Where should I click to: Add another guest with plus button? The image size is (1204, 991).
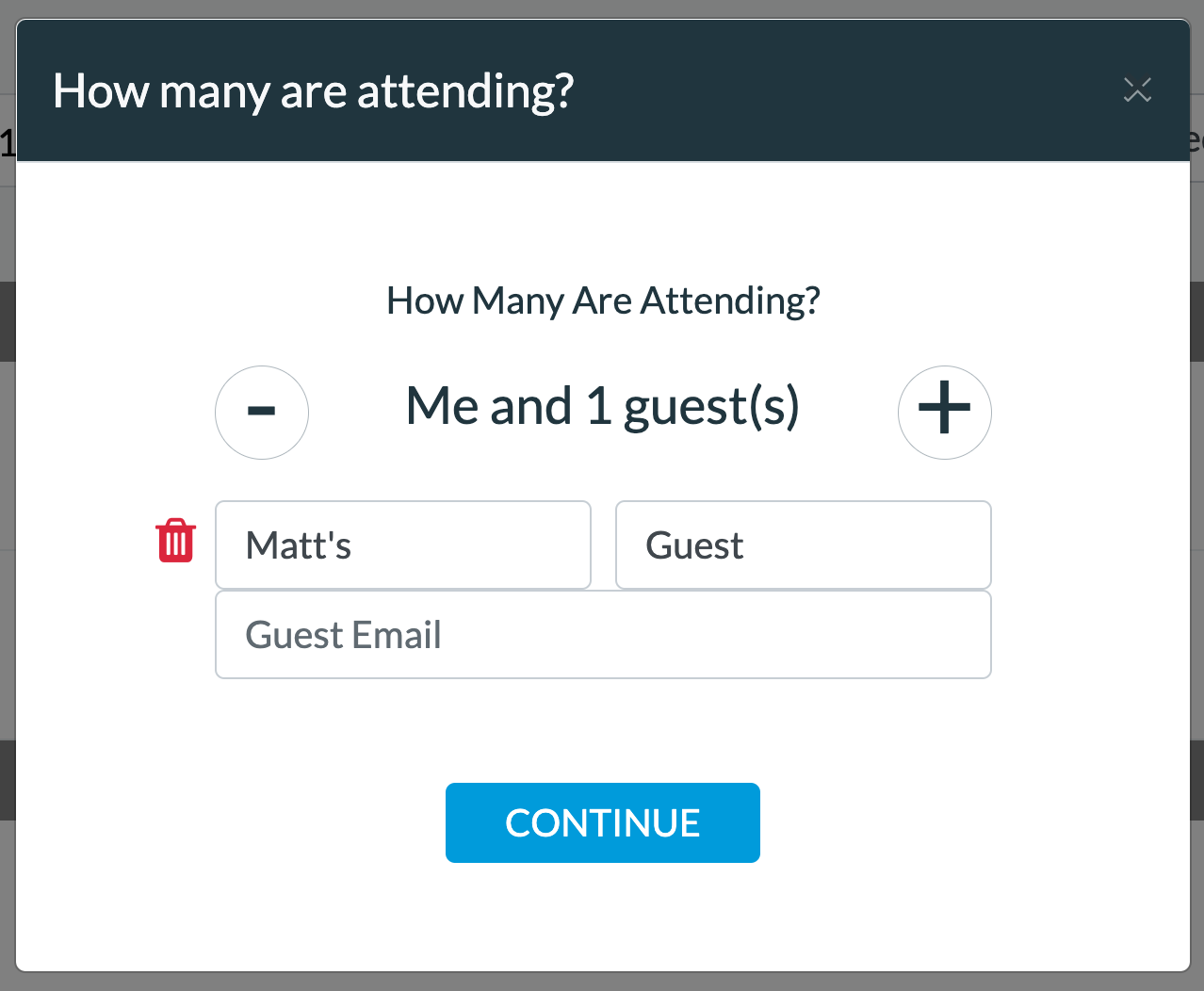944,413
